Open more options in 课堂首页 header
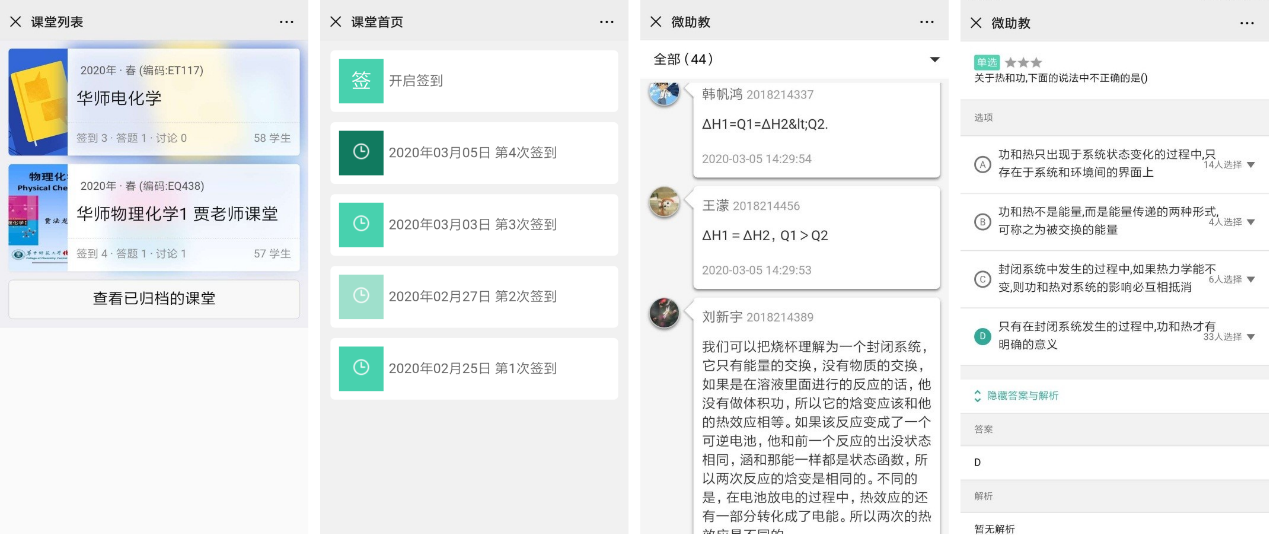This screenshot has height=535, width=1270. [607, 22]
